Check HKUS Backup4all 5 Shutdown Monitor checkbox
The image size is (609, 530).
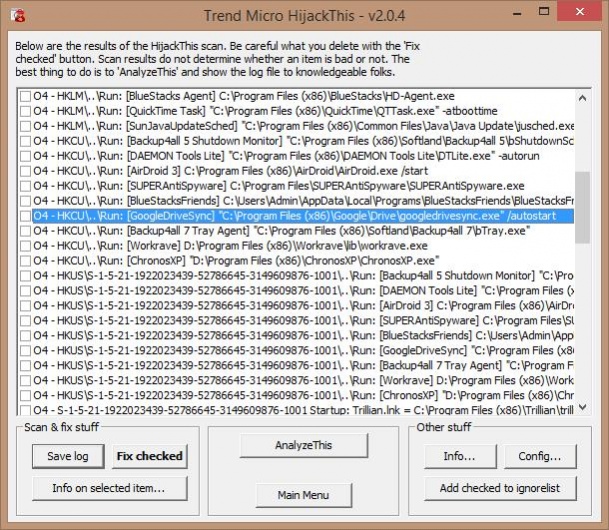[26, 276]
